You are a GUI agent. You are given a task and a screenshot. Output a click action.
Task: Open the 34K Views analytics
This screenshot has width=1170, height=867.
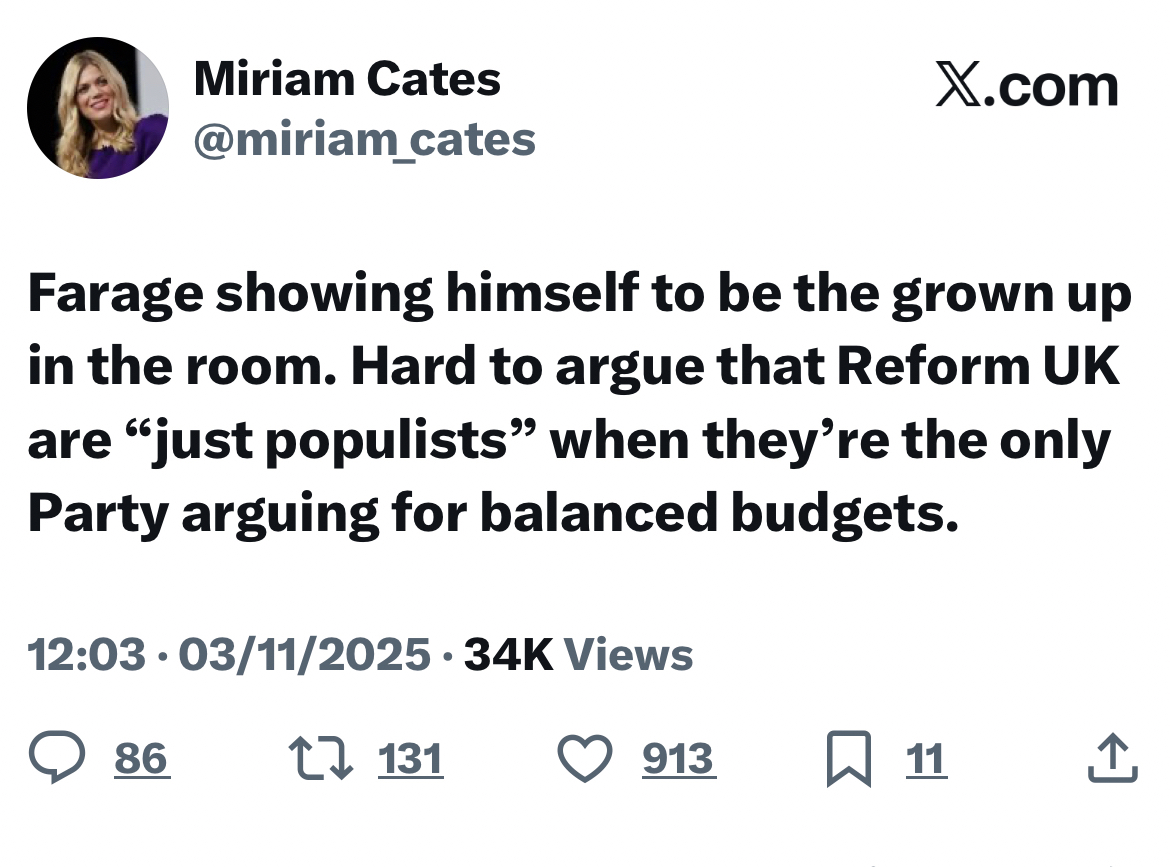click(578, 655)
